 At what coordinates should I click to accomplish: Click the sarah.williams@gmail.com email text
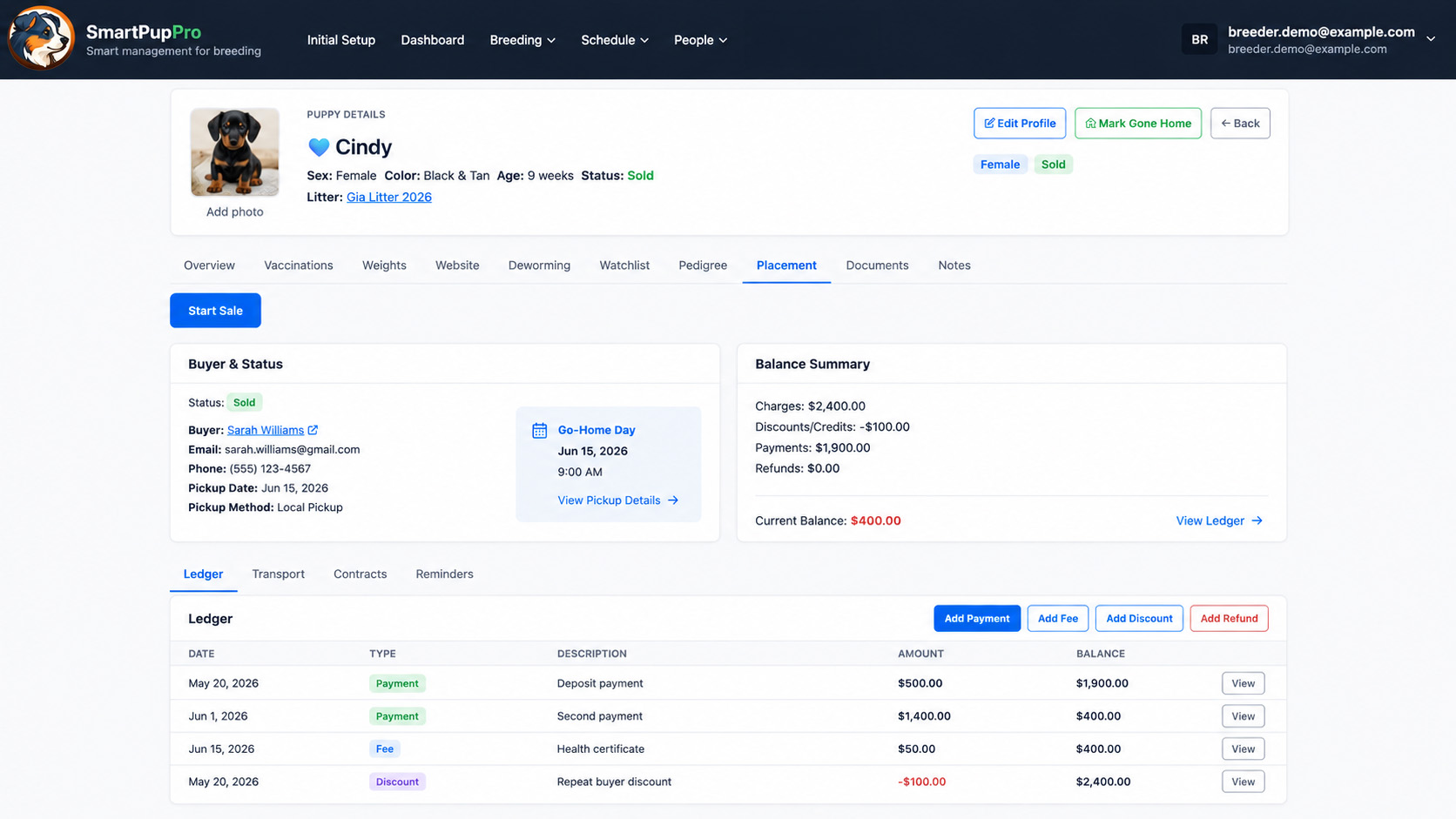point(292,449)
